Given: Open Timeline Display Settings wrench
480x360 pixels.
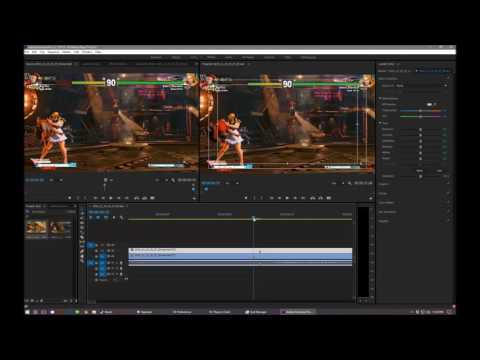Looking at the screenshot, I should click(121, 218).
